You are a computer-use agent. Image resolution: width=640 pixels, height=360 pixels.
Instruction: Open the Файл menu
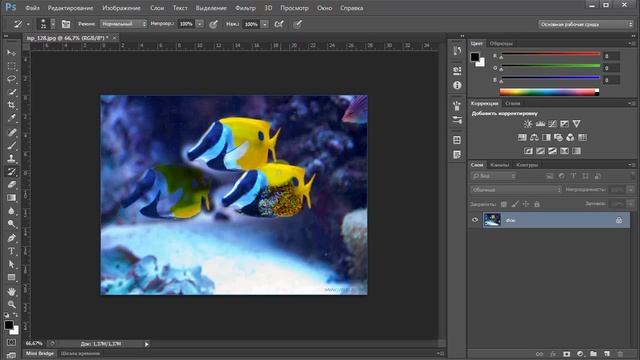[32, 8]
